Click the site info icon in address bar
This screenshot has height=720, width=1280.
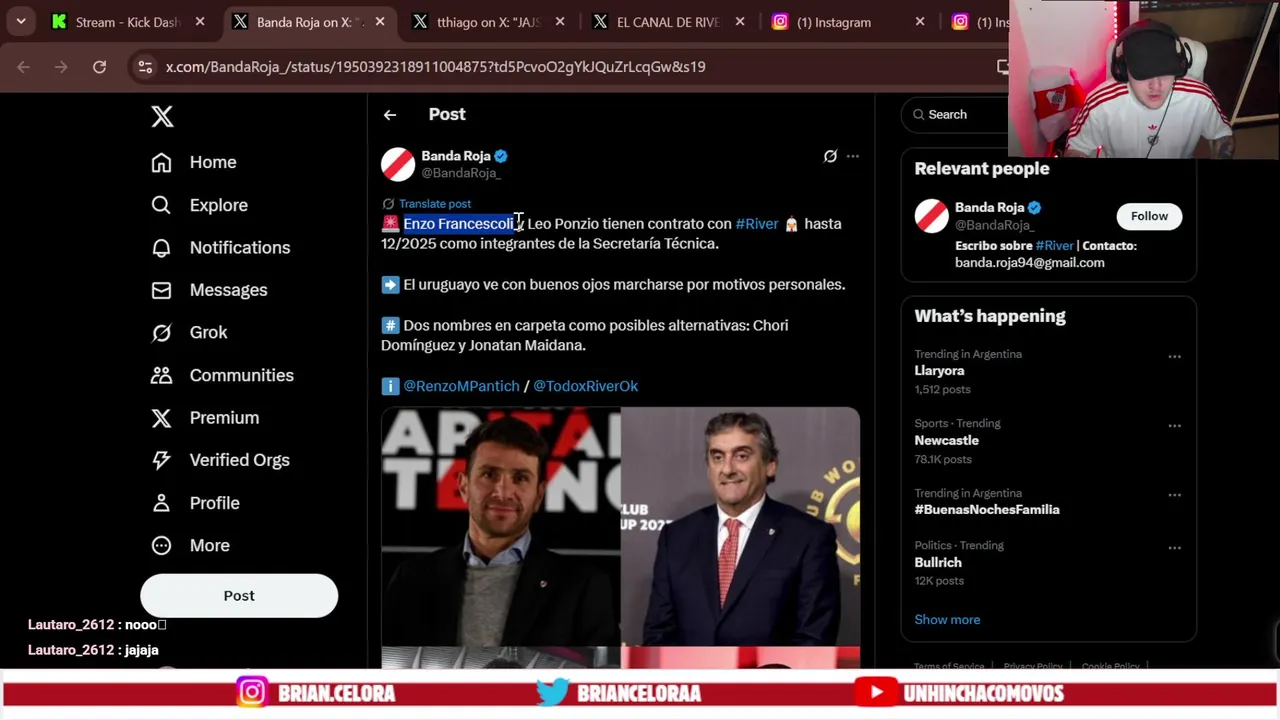(145, 67)
